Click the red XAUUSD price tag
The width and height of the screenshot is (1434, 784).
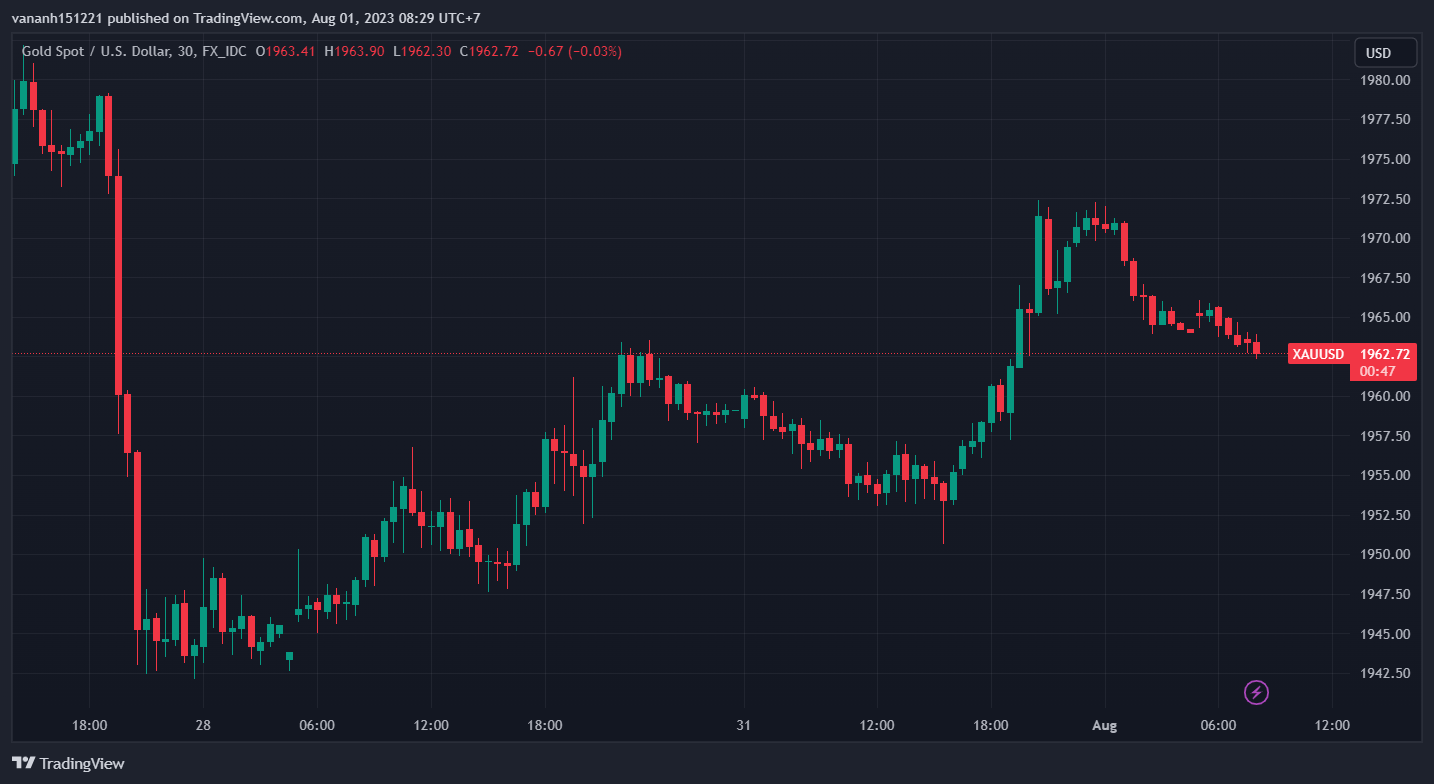pyautogui.click(x=1317, y=354)
